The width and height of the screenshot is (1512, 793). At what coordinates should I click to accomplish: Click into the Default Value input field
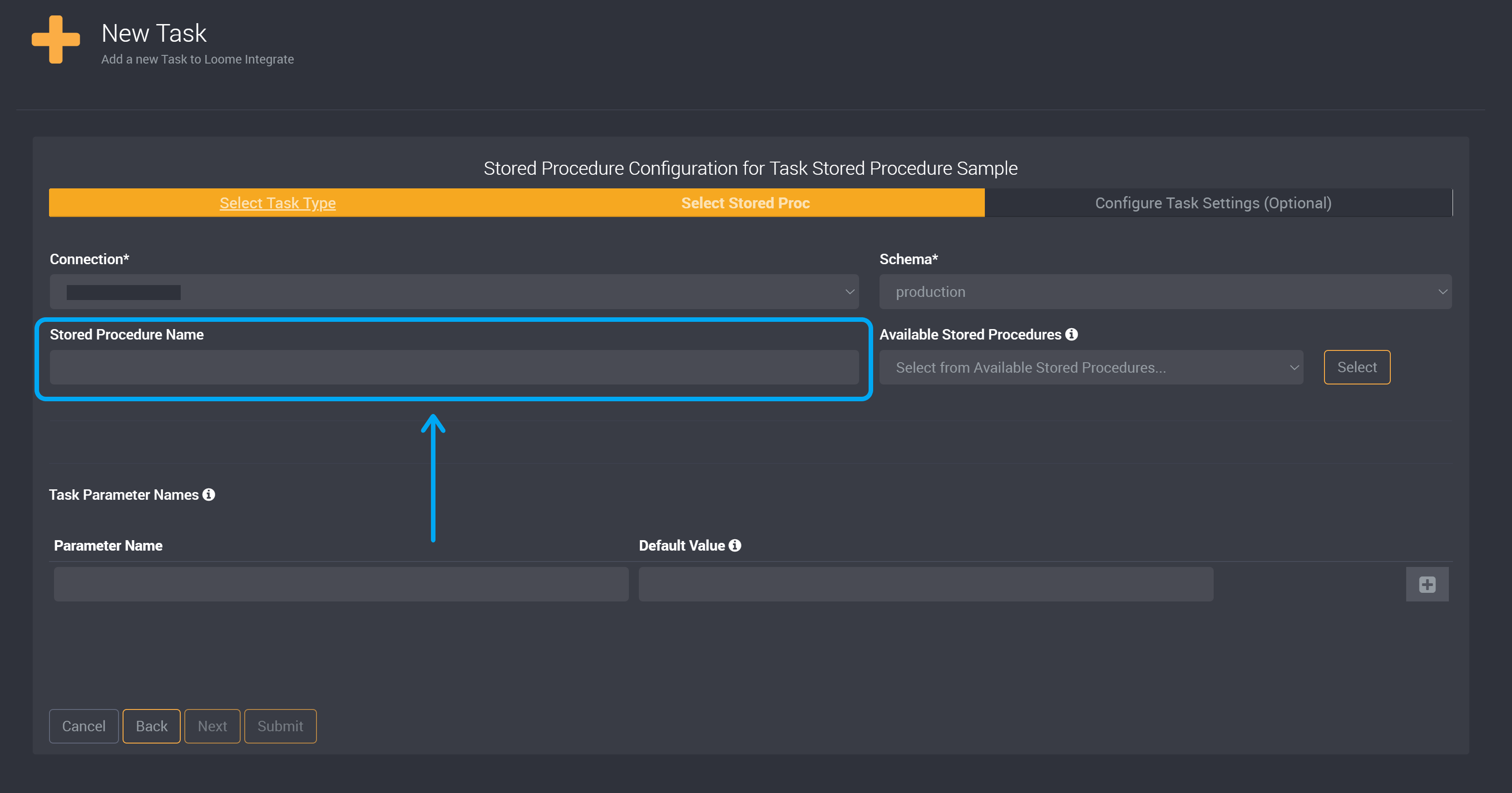click(926, 584)
